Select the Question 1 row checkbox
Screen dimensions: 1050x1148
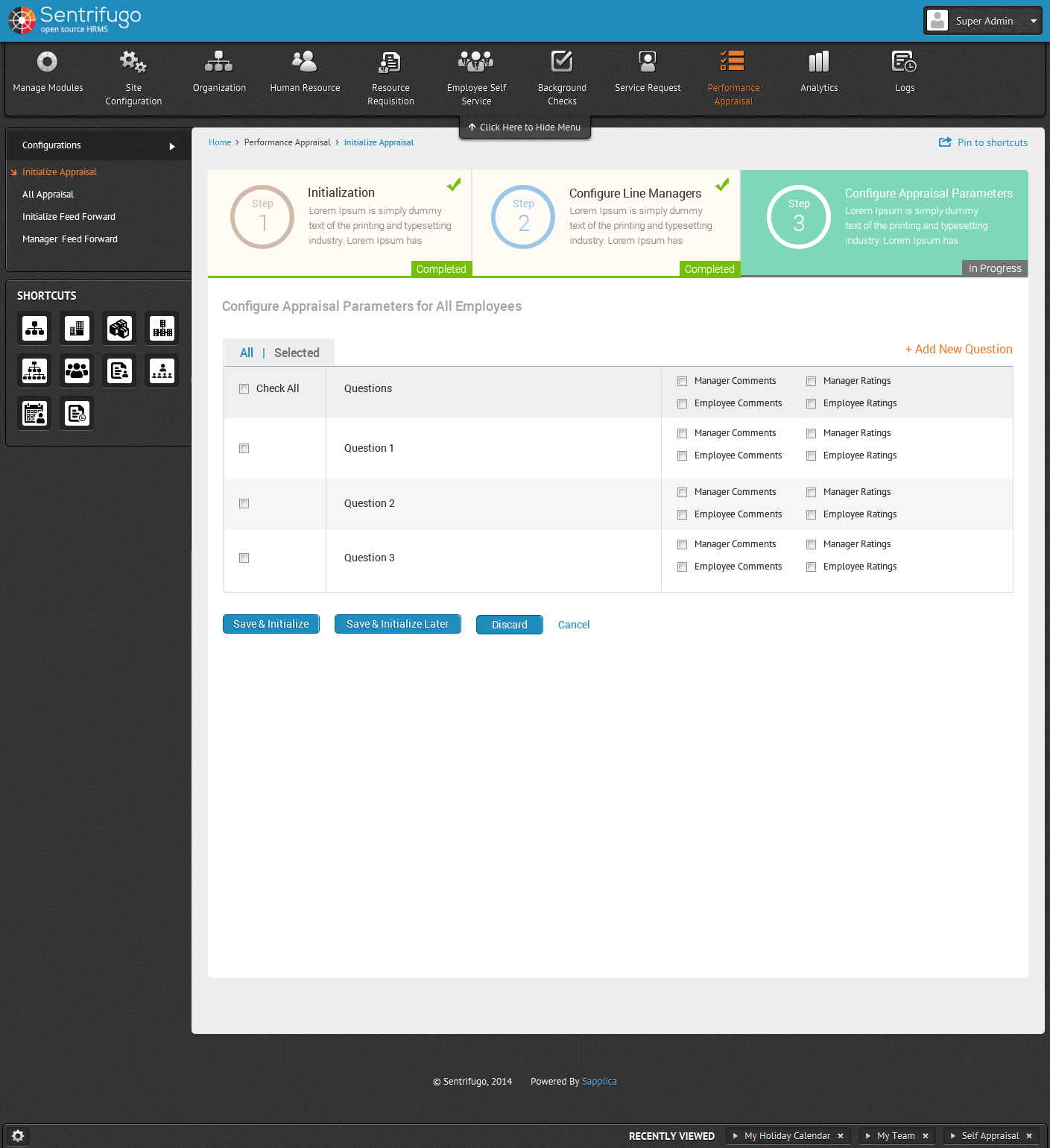244,448
